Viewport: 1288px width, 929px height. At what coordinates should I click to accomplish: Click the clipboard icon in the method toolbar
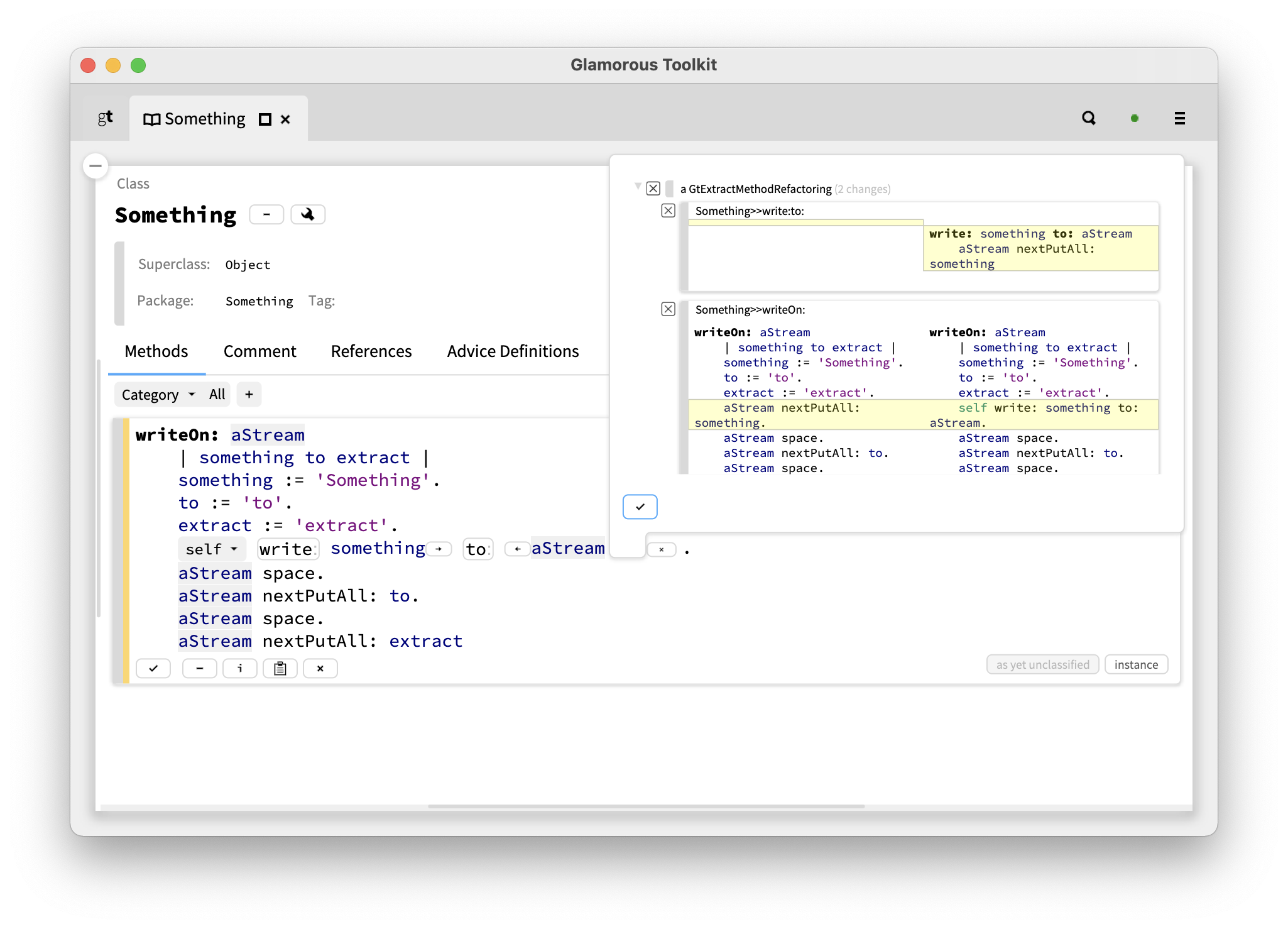tap(280, 668)
